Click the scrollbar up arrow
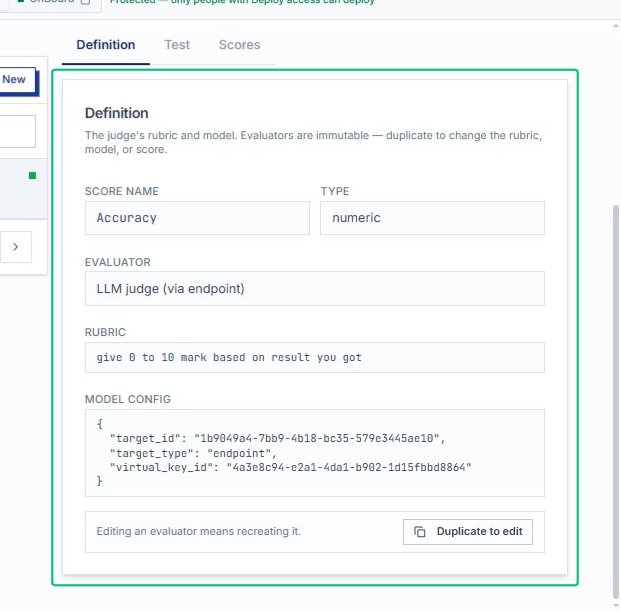This screenshot has width=621, height=611. pos(615,26)
